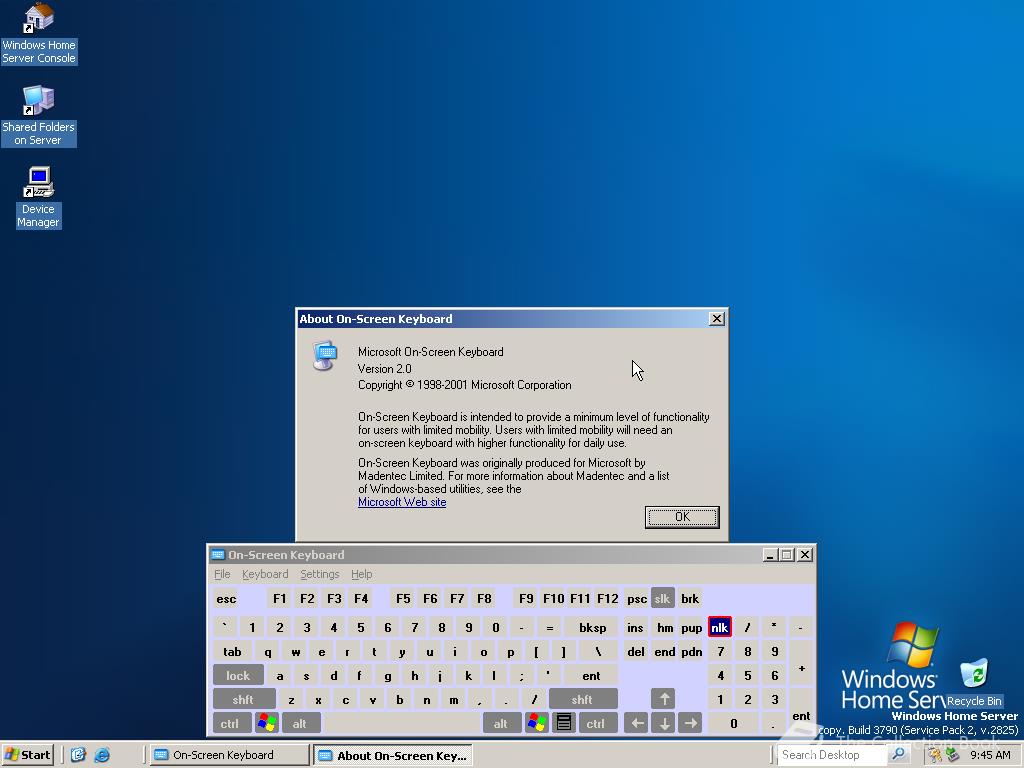This screenshot has height=768, width=1024.
Task: Click the F9 key
Action: 526,599
